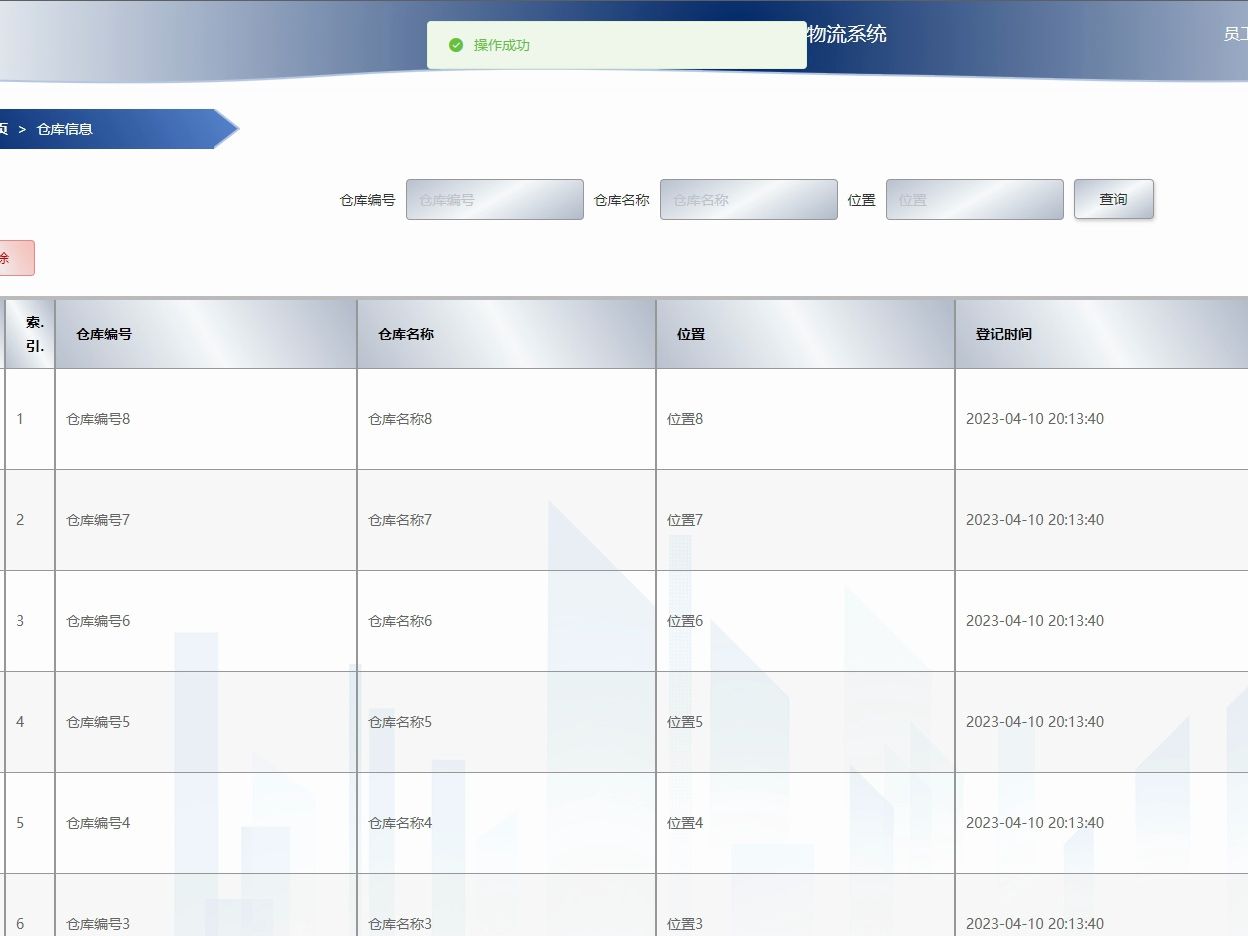Click the 仓库编号 column header
The height and width of the screenshot is (936, 1248).
pos(100,333)
